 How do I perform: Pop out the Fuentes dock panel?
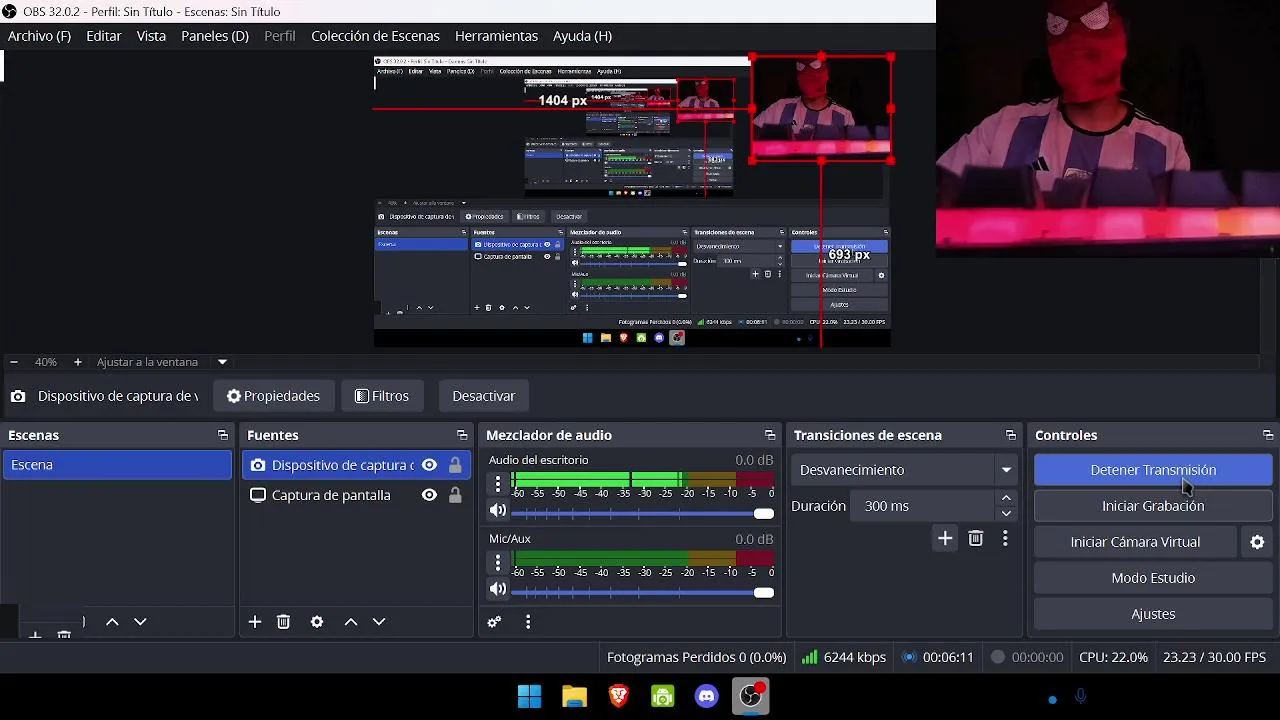tap(462, 435)
